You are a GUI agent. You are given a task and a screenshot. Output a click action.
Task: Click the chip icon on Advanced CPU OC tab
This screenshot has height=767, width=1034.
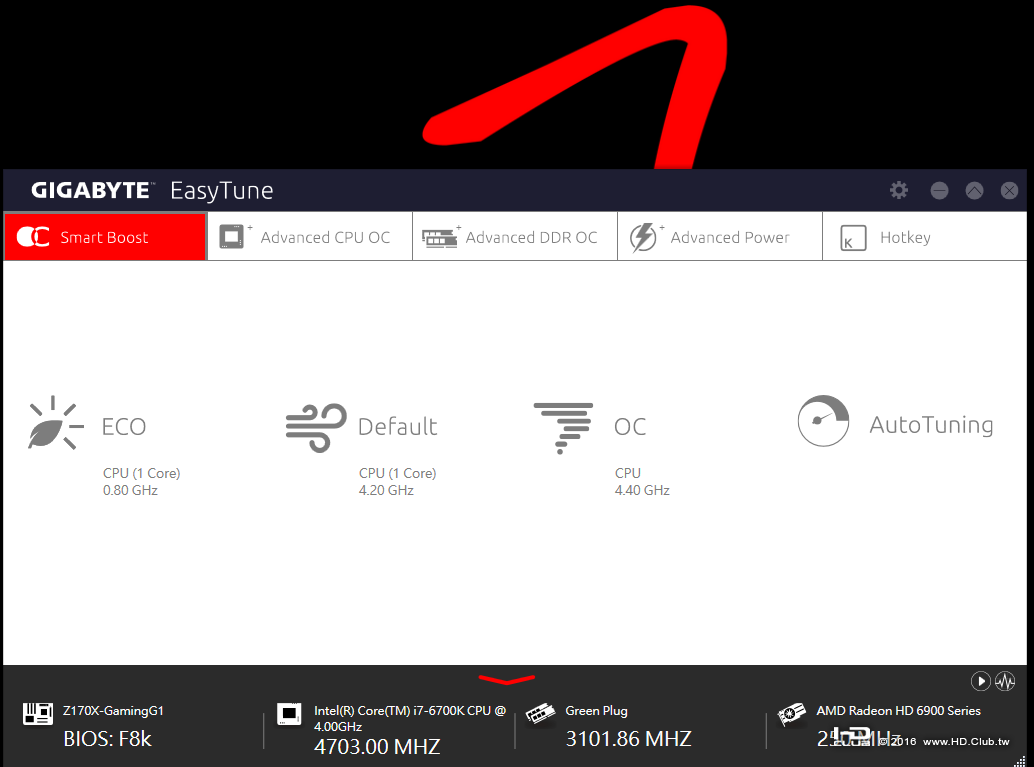coord(231,237)
